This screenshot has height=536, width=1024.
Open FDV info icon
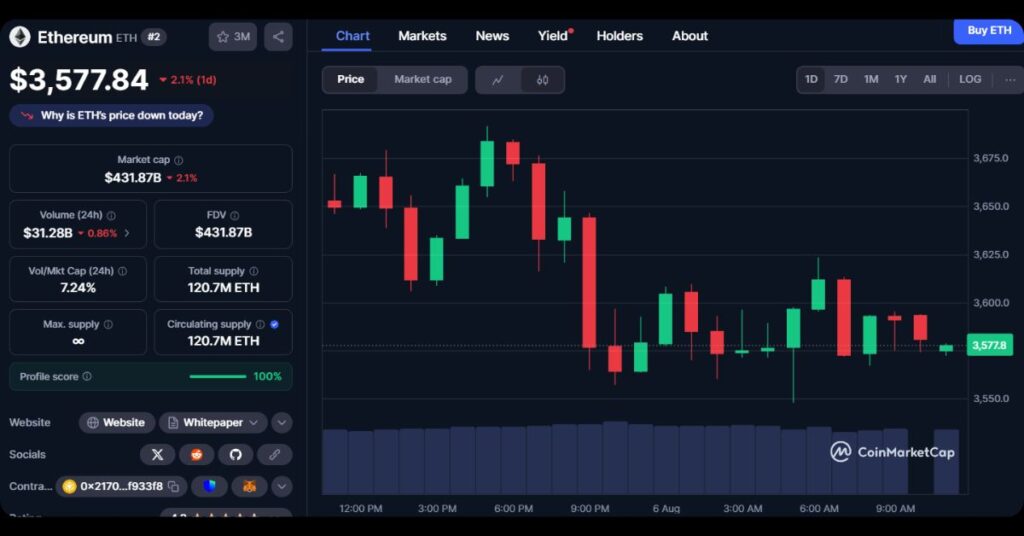pos(234,215)
